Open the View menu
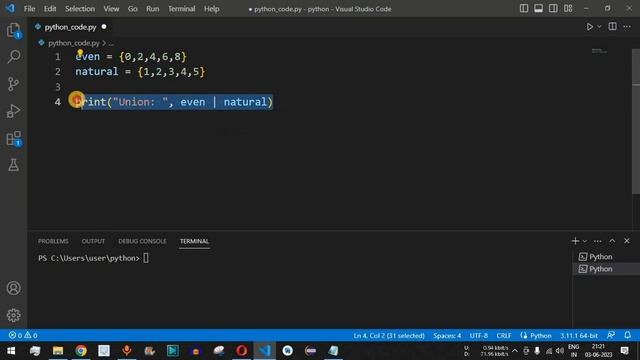Screen dimensions: 640x360 click(111, 9)
